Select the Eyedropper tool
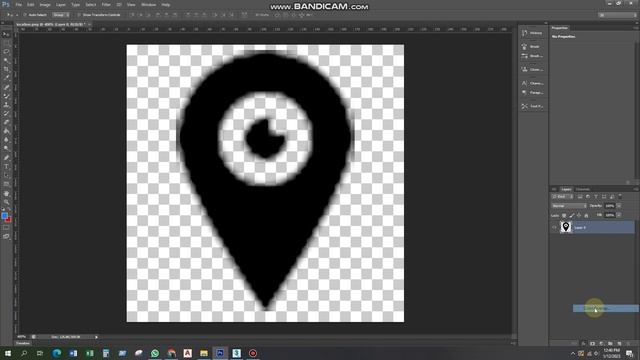This screenshot has width=640, height=360. [6, 78]
